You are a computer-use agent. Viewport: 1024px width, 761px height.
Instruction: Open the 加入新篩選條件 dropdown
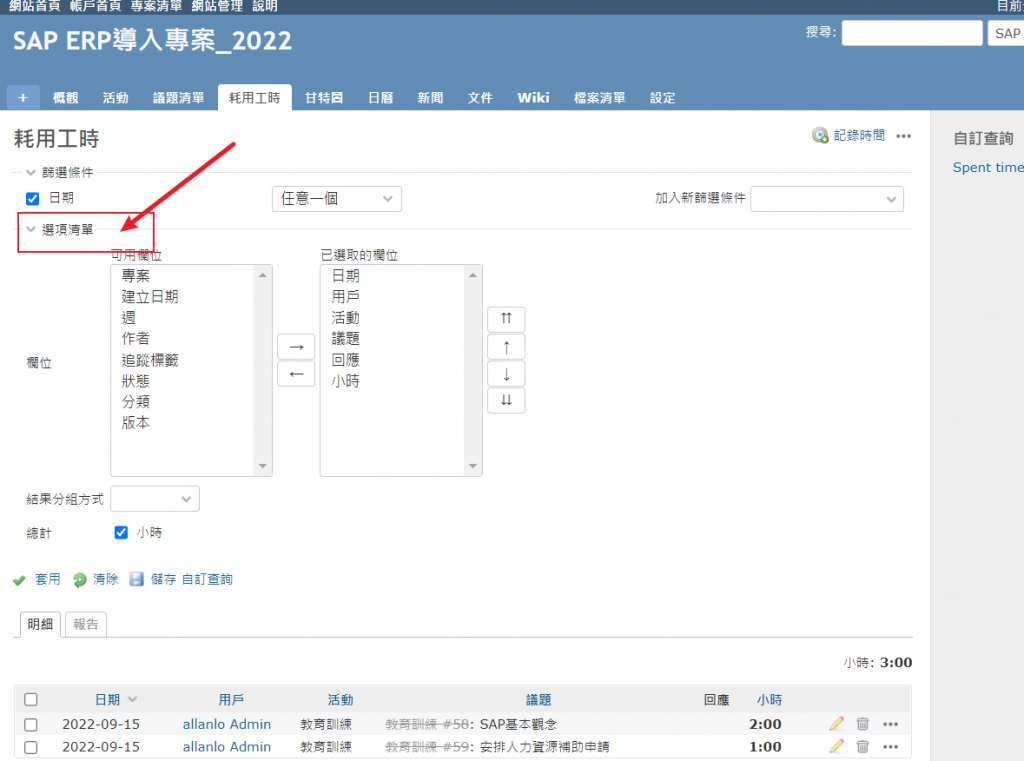point(827,199)
